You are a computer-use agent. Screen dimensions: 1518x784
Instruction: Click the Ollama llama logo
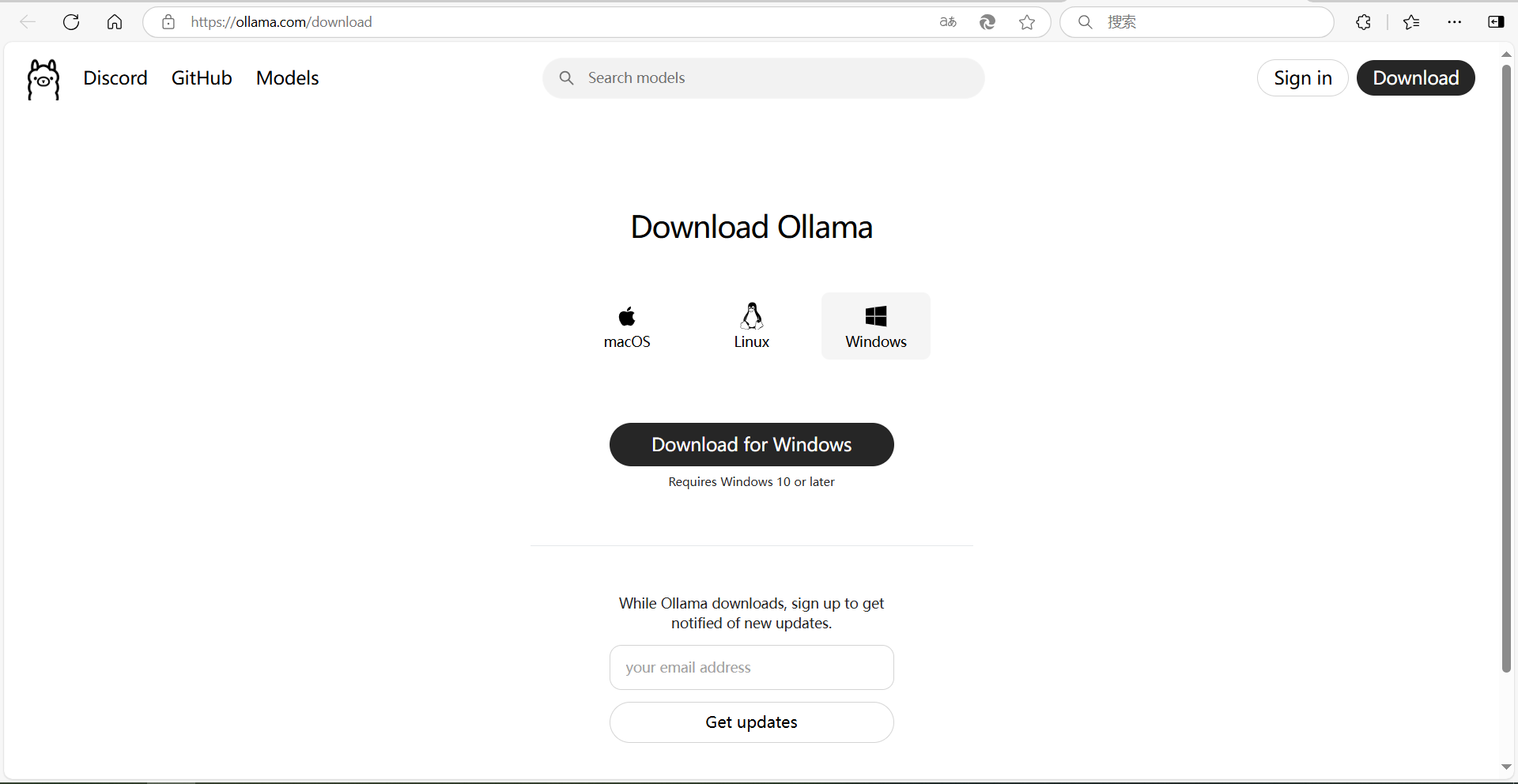[x=43, y=79]
